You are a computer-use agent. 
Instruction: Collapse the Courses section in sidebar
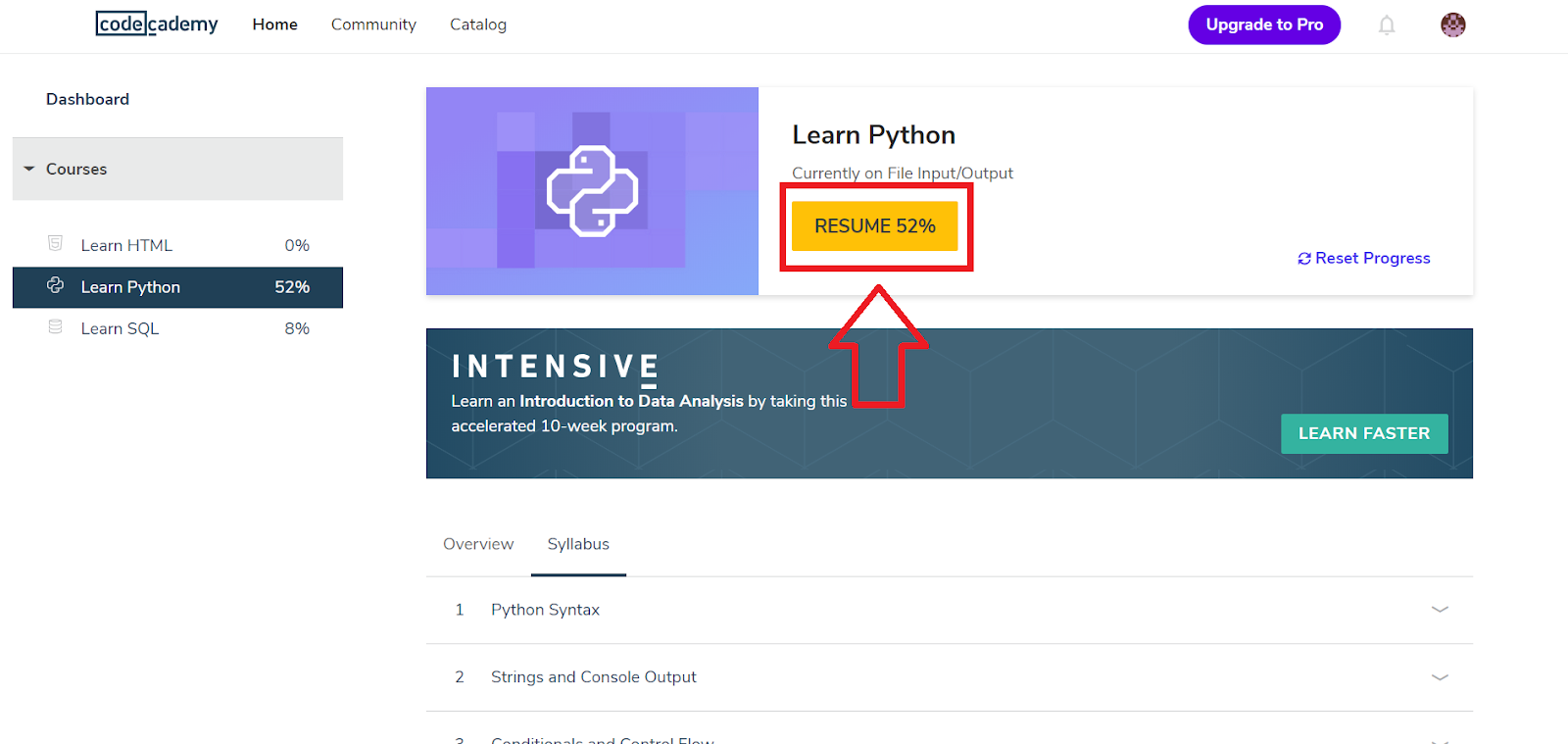pyautogui.click(x=177, y=169)
